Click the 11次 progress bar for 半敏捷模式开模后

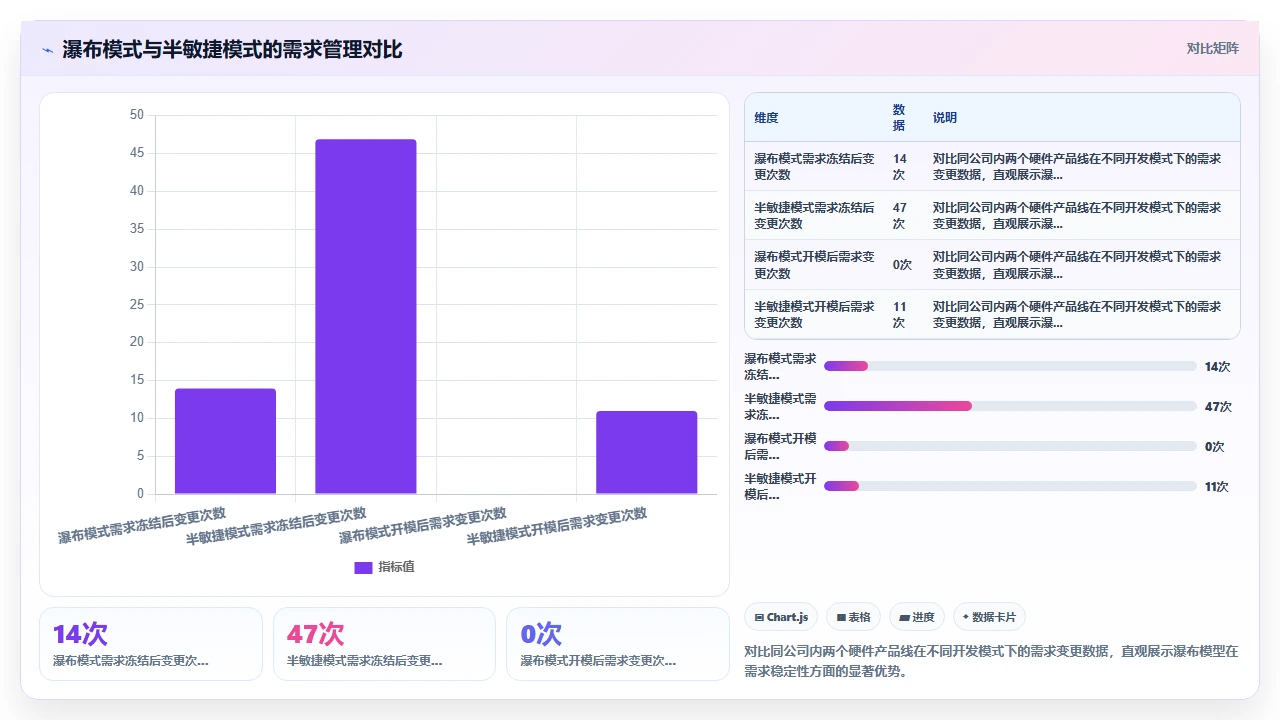[x=1010, y=486]
